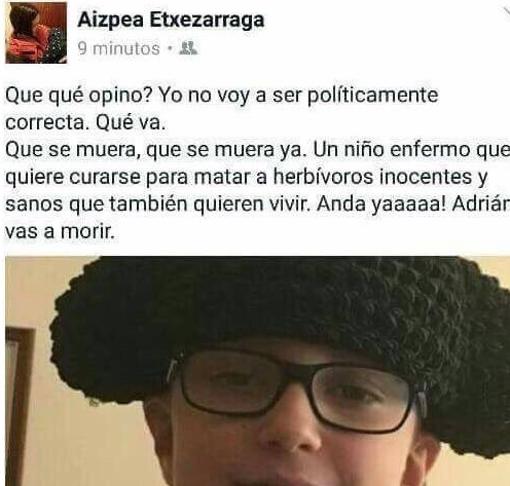The width and height of the screenshot is (510, 486).
Task: Open the Aizpea Etxezarraga profile name link
Action: 171,20
